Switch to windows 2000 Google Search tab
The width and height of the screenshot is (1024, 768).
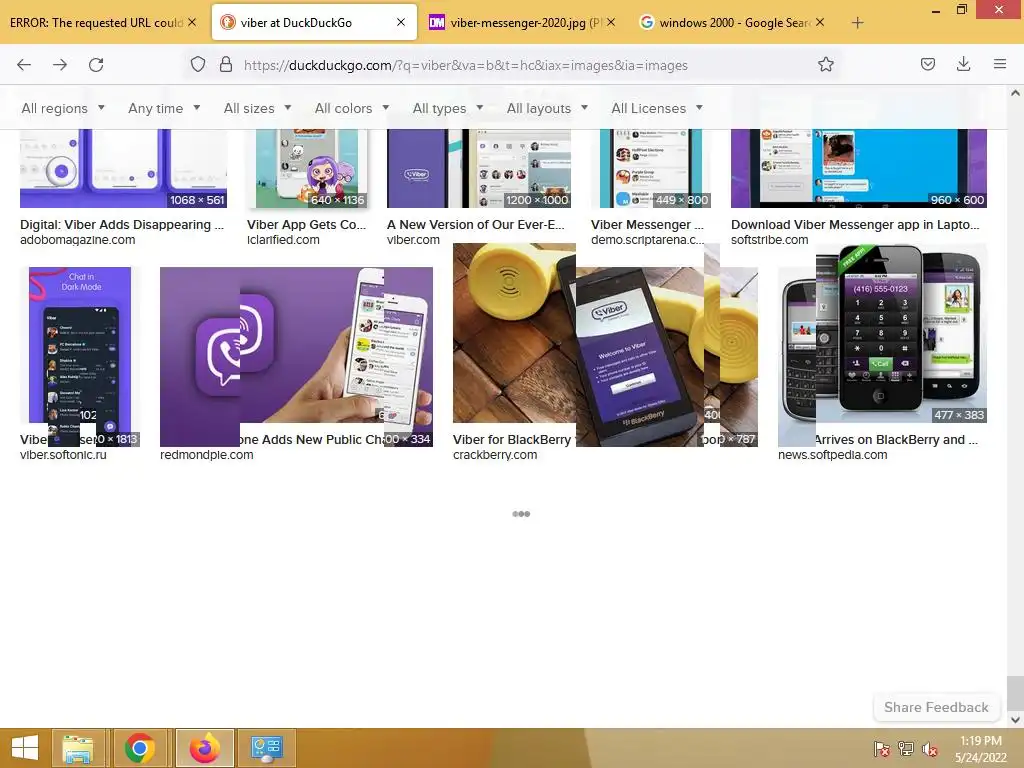[x=733, y=22]
